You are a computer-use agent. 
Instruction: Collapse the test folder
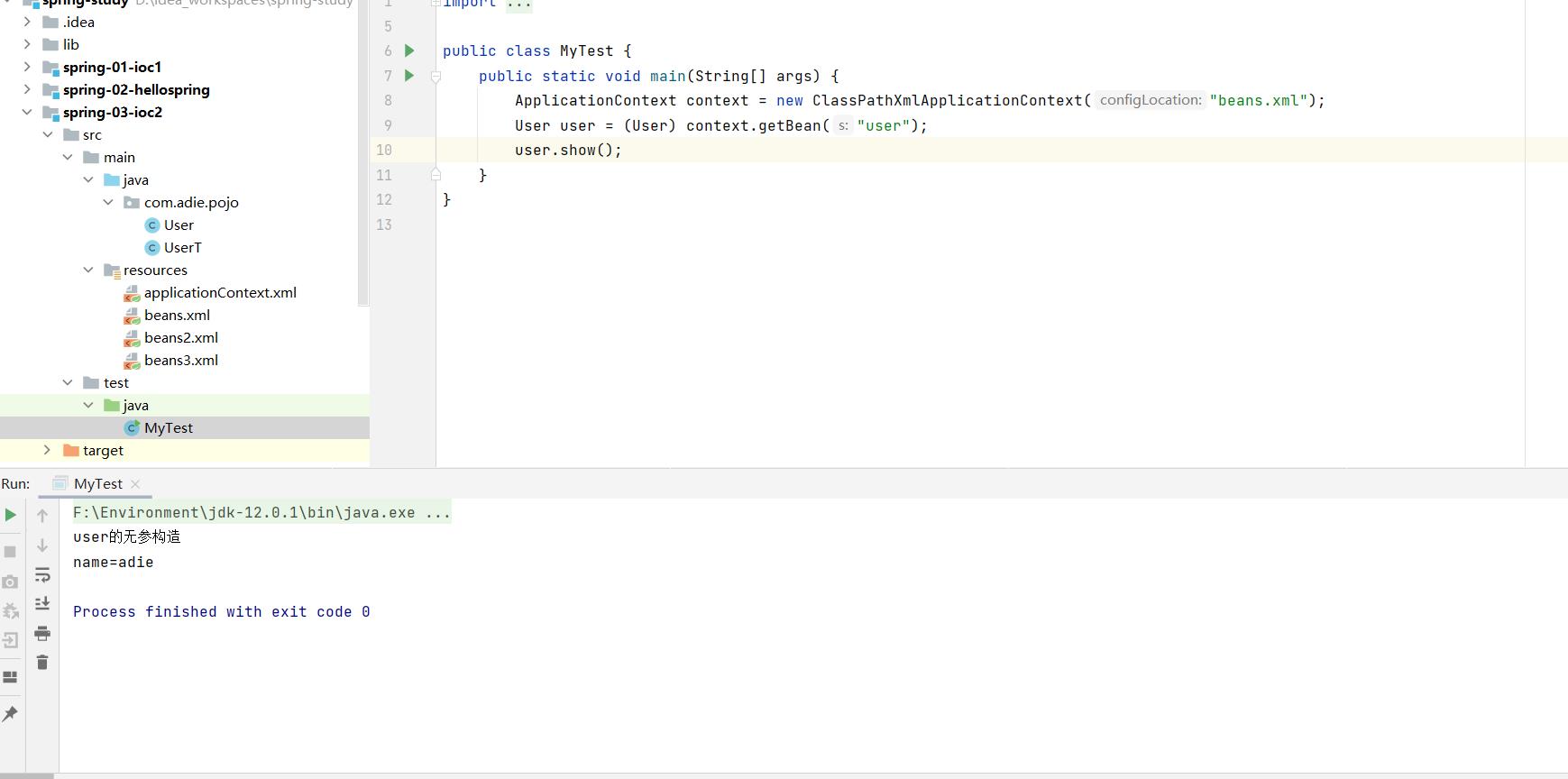click(x=68, y=382)
